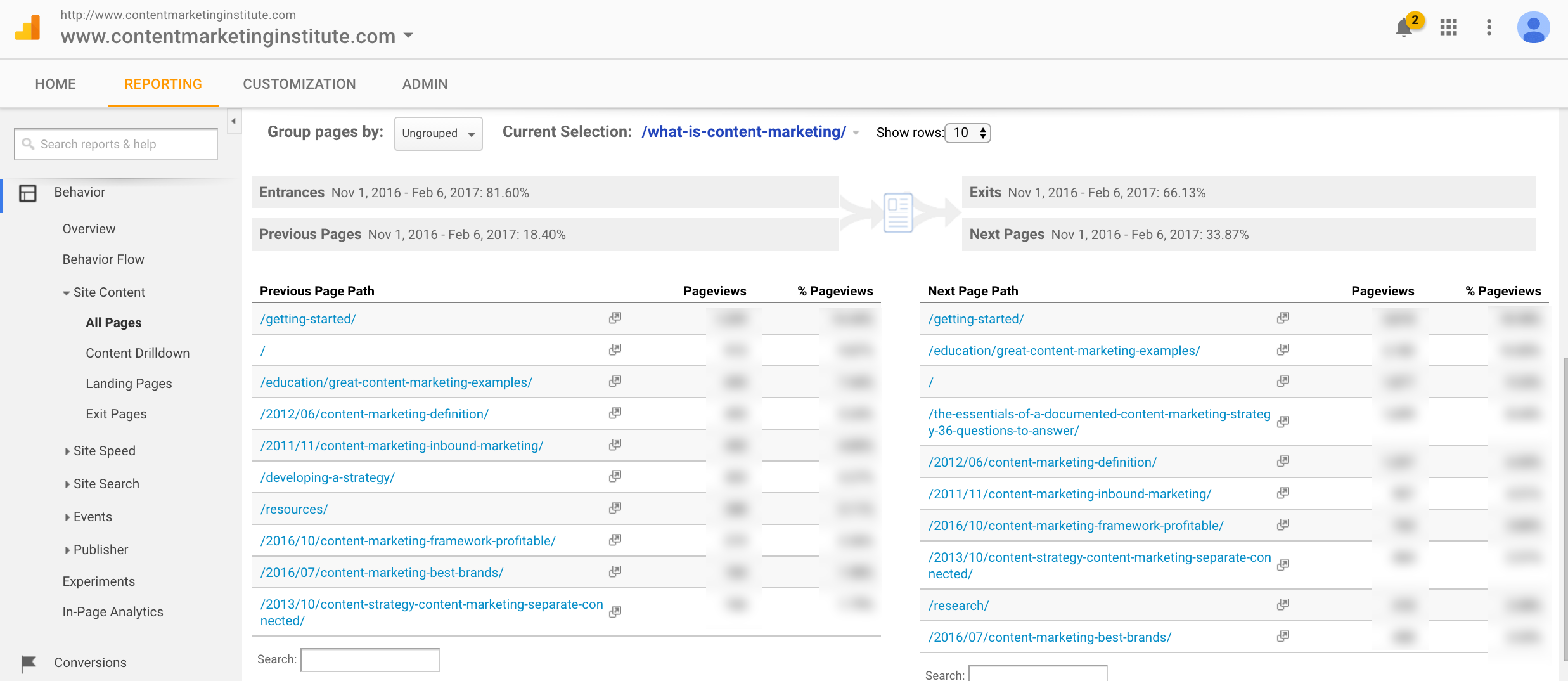Open /developing-a-strategy/ external link icon
The image size is (1568, 681).
pos(615,477)
